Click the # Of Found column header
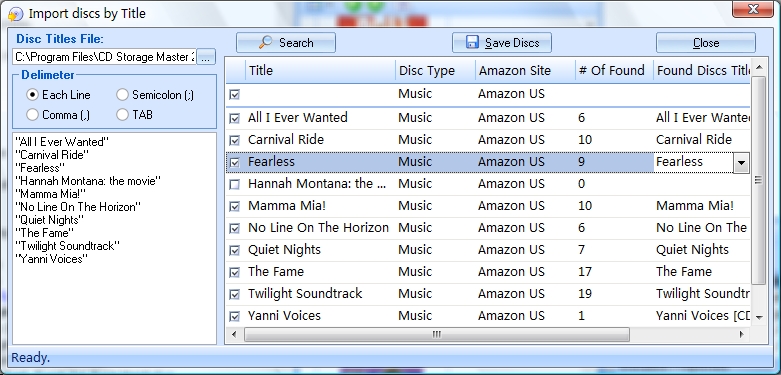This screenshot has height=375, width=781. 614,71
